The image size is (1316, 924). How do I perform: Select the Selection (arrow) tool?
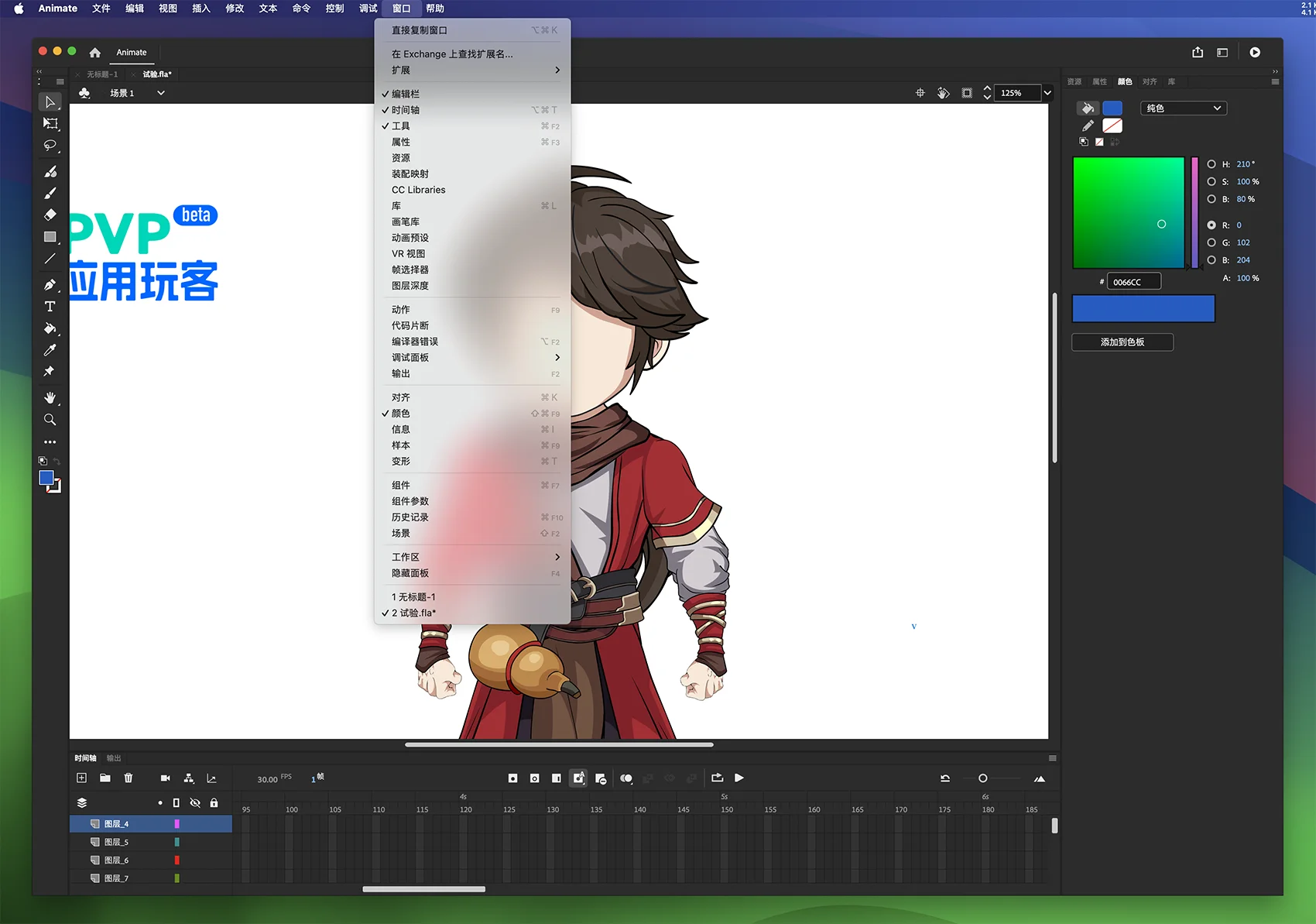[x=50, y=102]
